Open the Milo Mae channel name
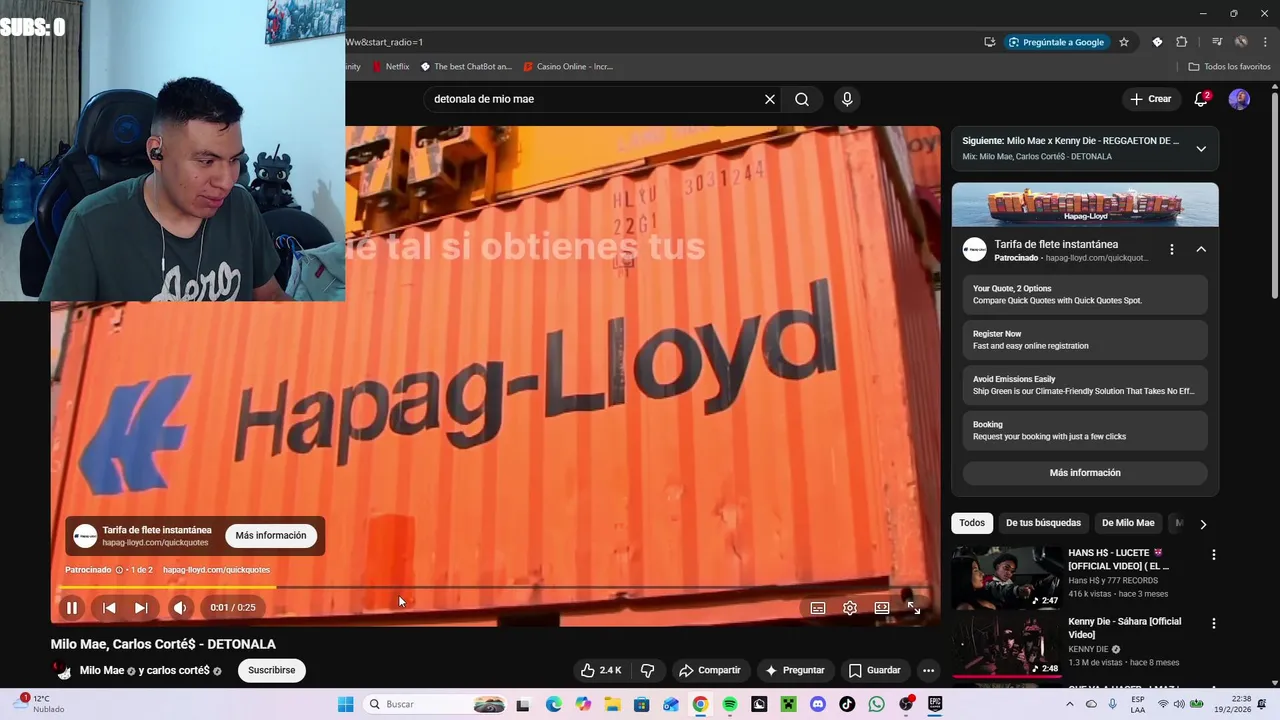 [102, 670]
